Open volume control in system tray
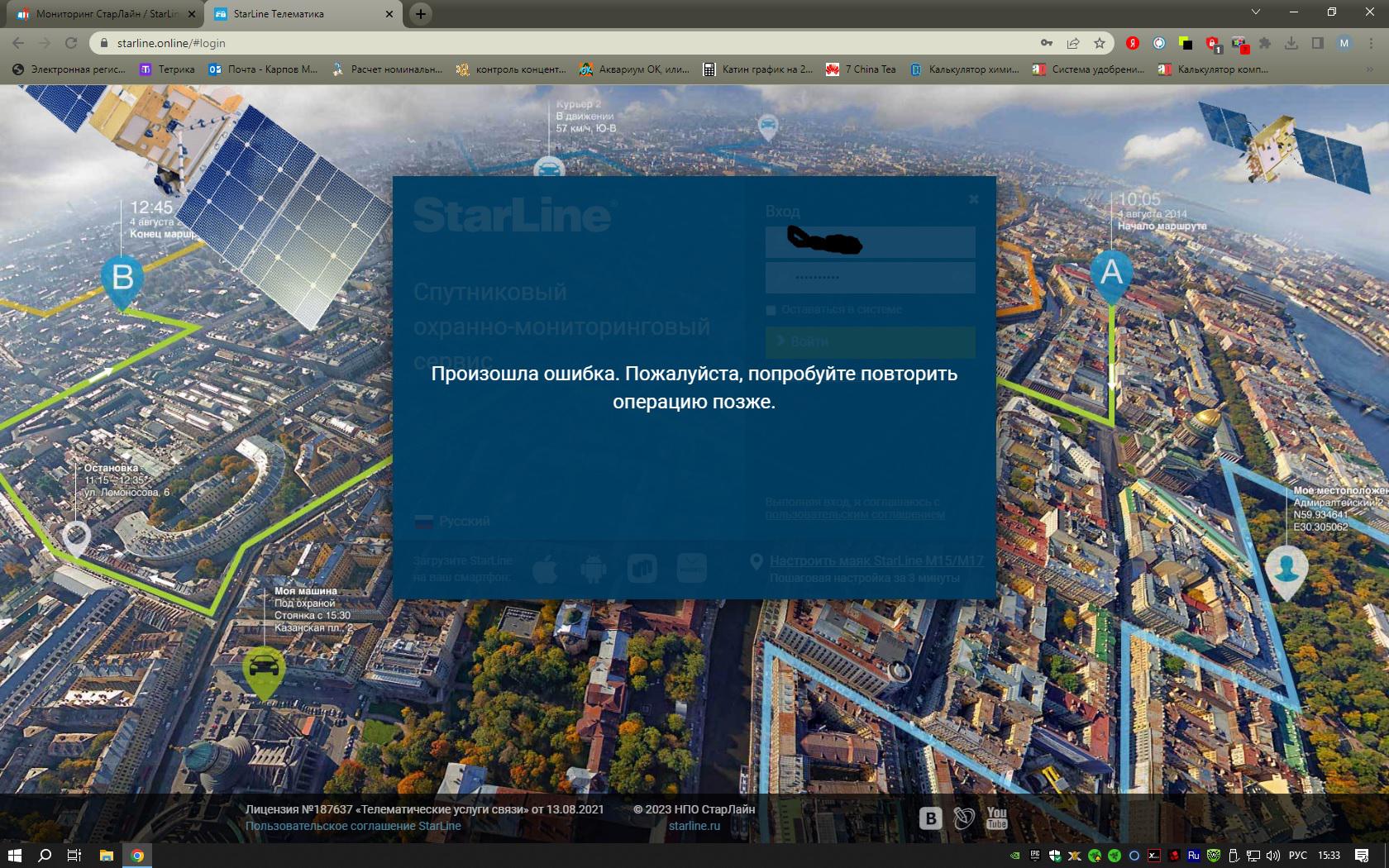The height and width of the screenshot is (868, 1389). point(1273,856)
